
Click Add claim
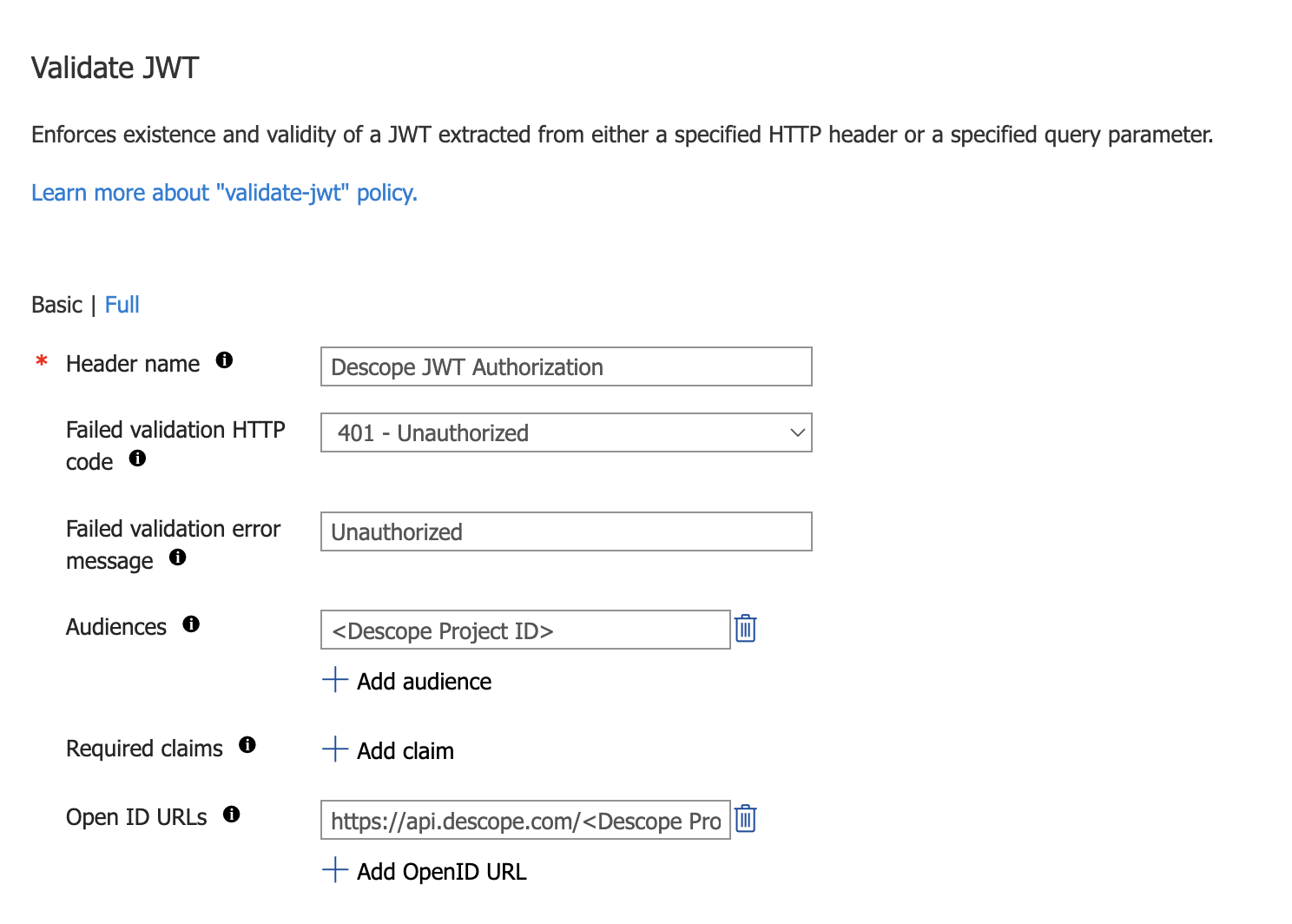pyautogui.click(x=405, y=751)
